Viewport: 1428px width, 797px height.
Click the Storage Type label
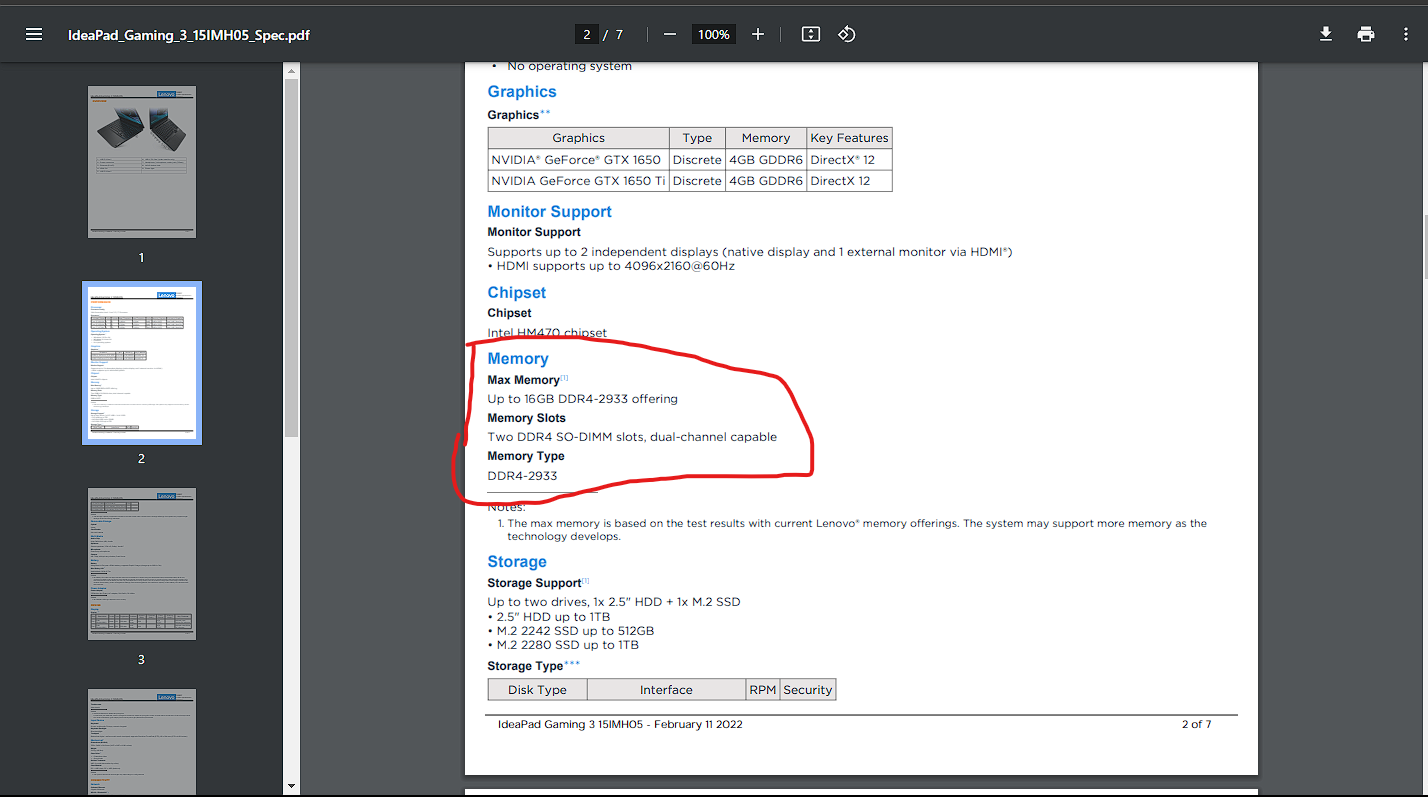coord(525,666)
